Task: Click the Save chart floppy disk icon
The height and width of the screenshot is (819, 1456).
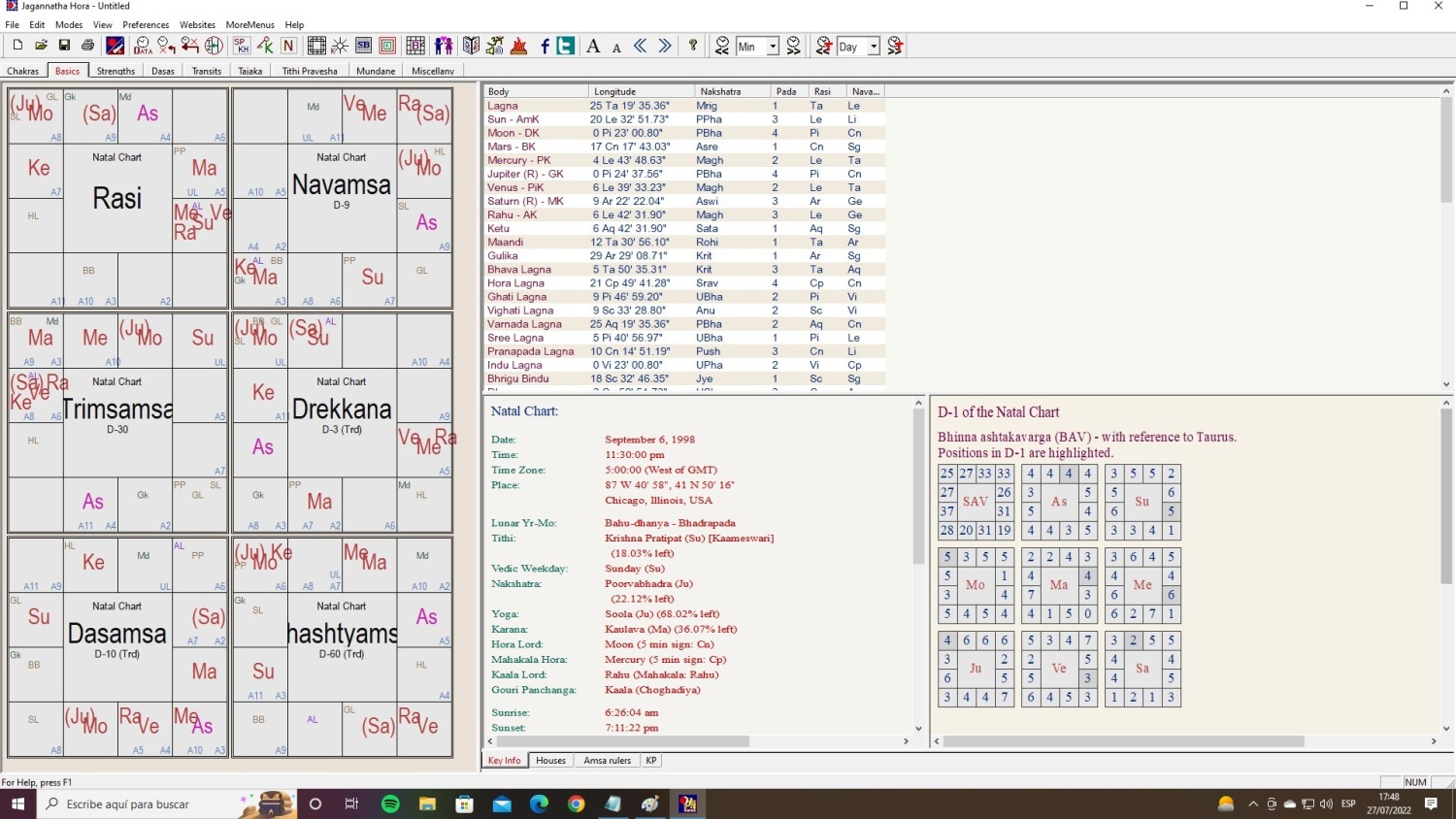Action: point(64,46)
